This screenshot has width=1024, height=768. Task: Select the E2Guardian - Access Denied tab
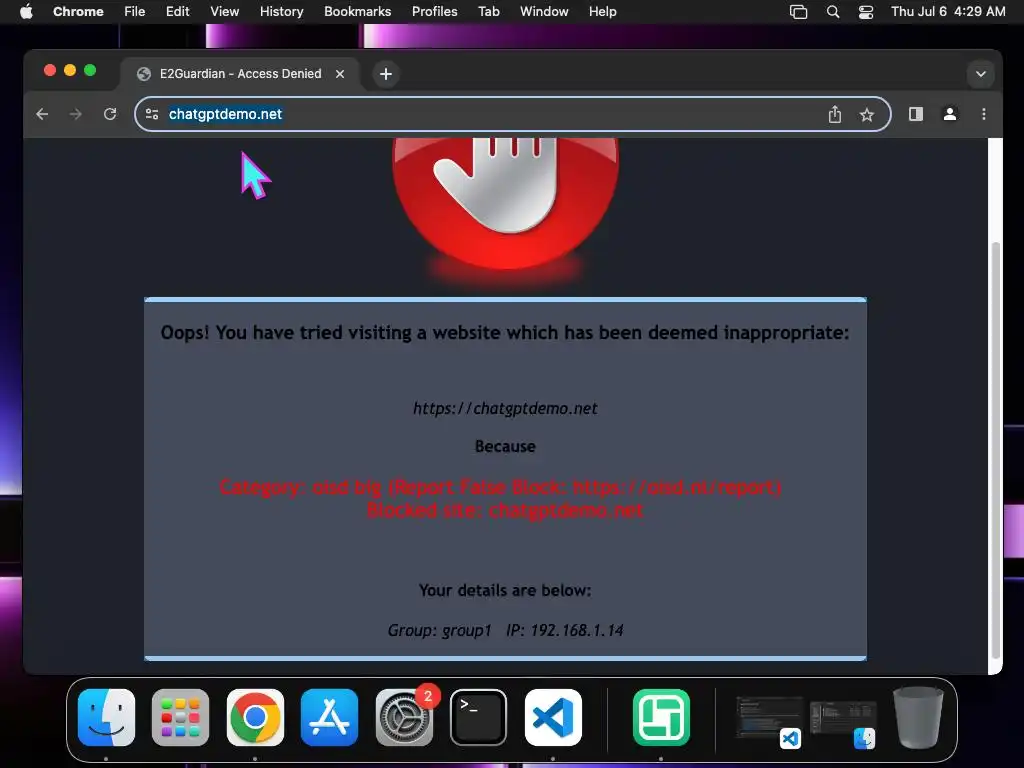coord(239,74)
